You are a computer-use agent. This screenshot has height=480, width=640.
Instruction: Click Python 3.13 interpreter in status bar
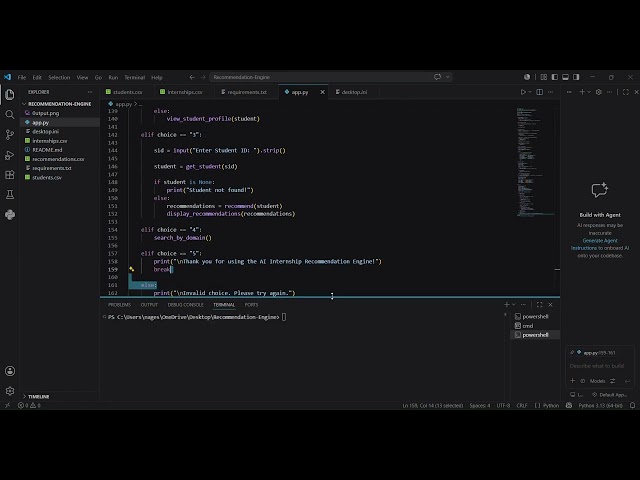pos(600,405)
